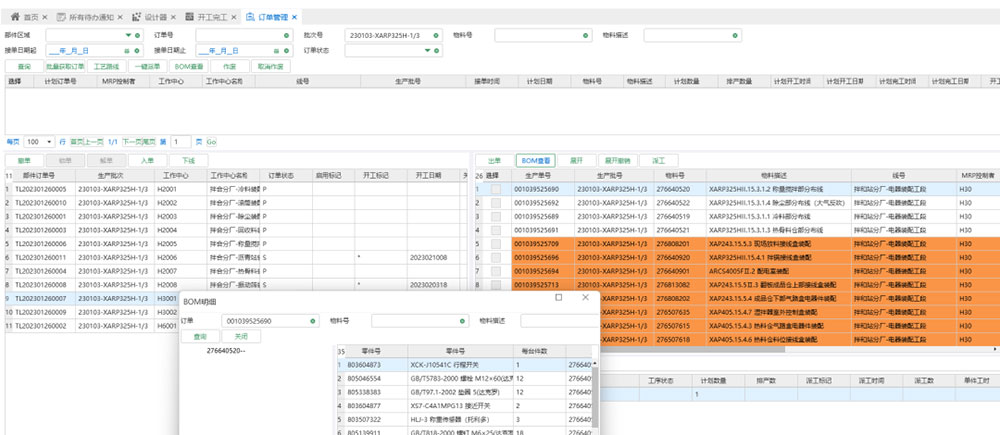Image resolution: width=1000 pixels, height=435 pixels.
Task: Switch to the 开工完工 tab
Action: click(212, 16)
